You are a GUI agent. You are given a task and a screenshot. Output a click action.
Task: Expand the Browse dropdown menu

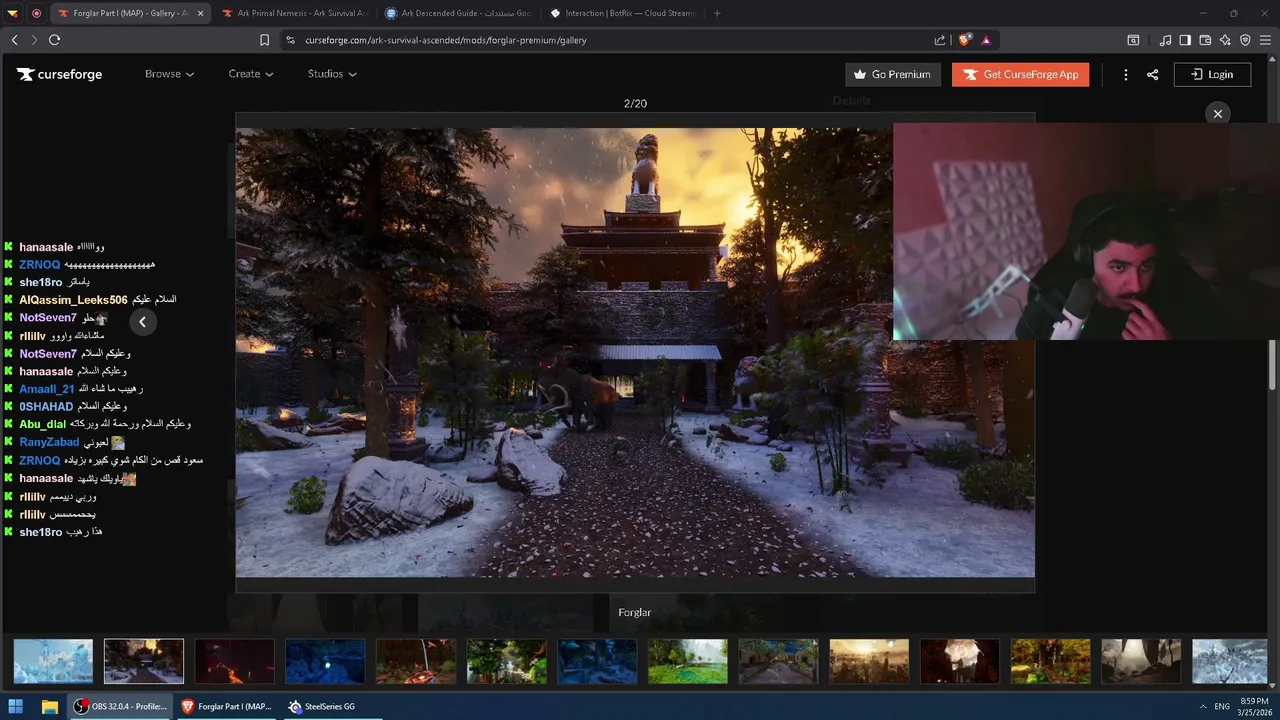click(x=169, y=74)
